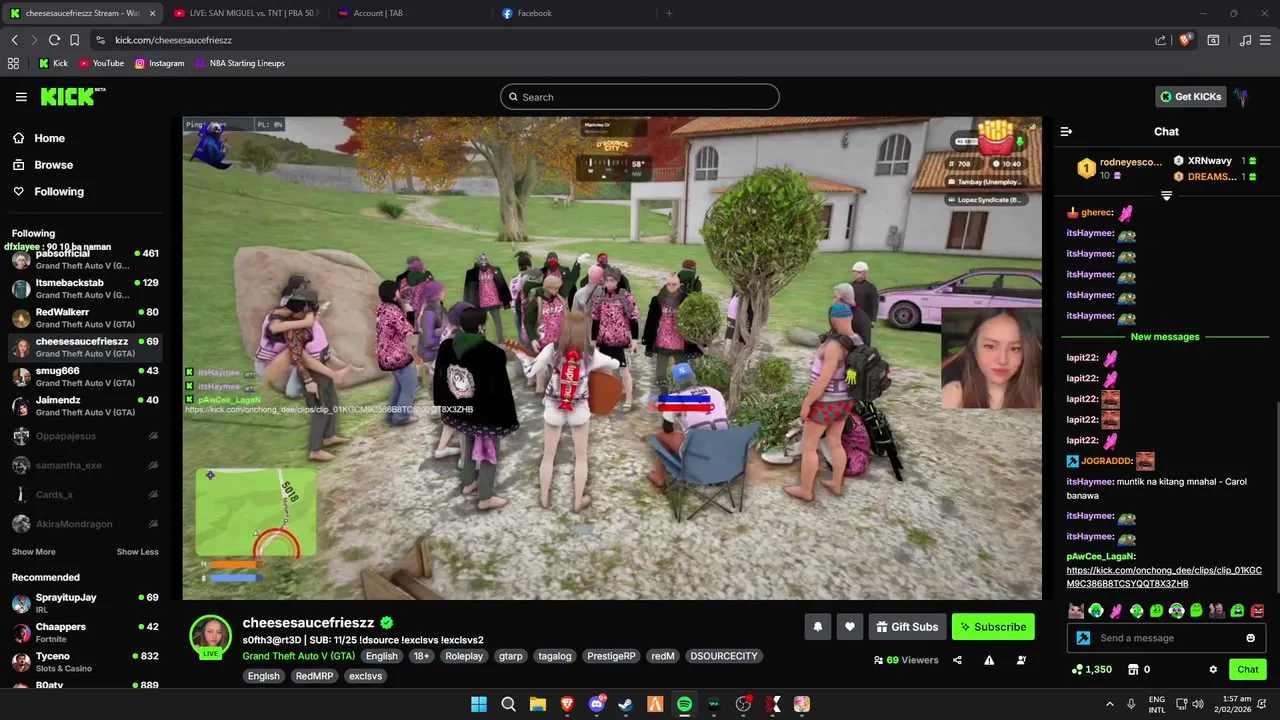Click the cheesesaucefrieszz streamer avatar
The height and width of the screenshot is (720, 1280).
point(211,636)
